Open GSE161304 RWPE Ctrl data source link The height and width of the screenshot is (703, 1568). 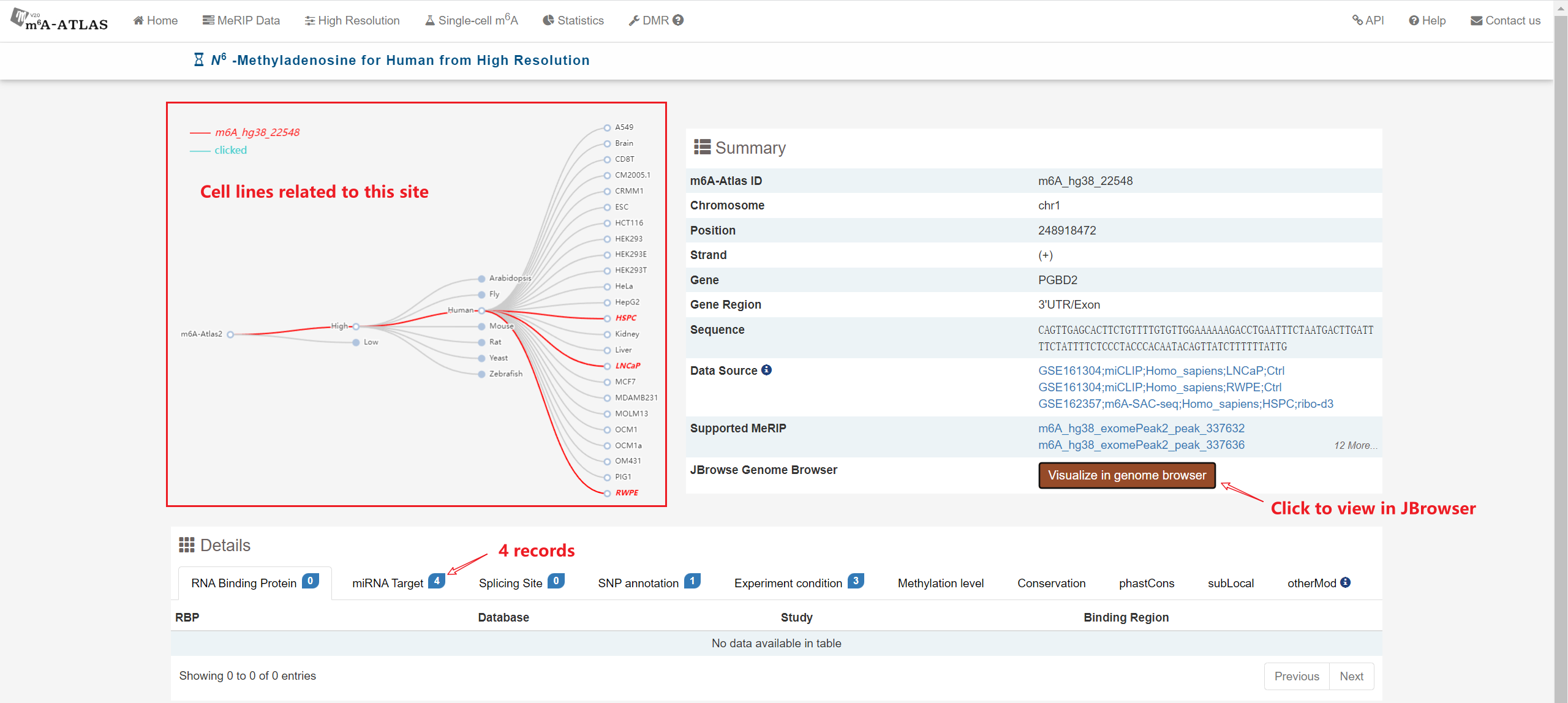click(1159, 387)
